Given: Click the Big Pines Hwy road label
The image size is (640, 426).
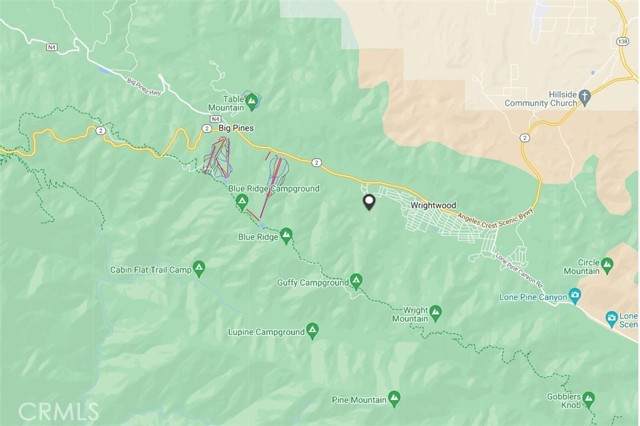Looking at the screenshot, I should (x=144, y=87).
